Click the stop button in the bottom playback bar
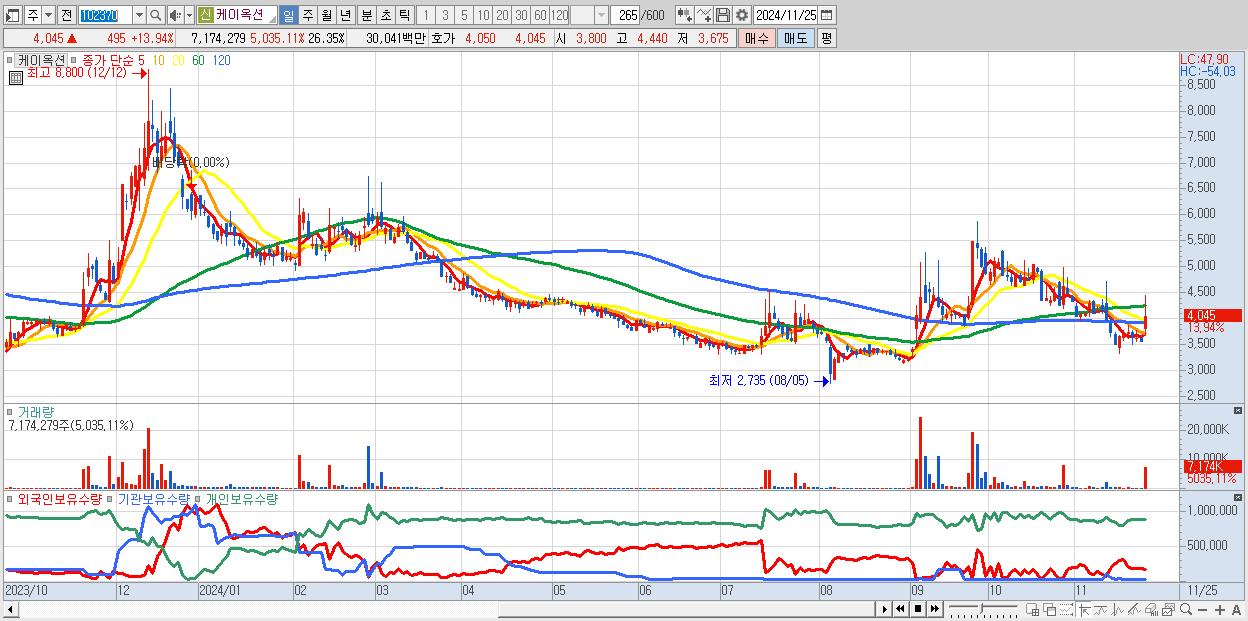This screenshot has width=1248, height=621. (917, 609)
